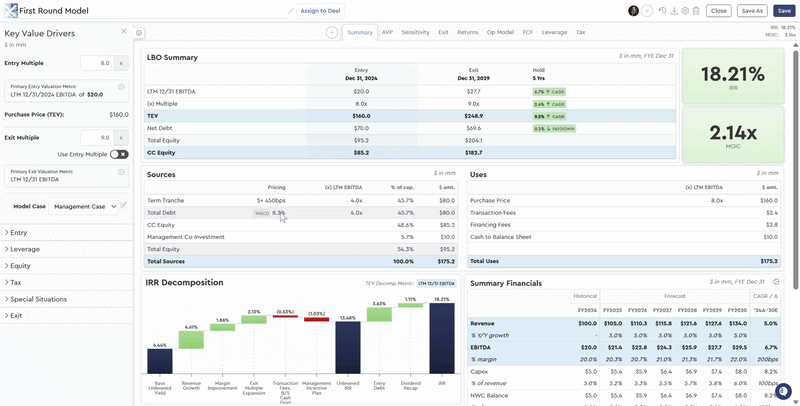Click the First Round Model title field
The height and width of the screenshot is (406, 800).
click(153, 11)
